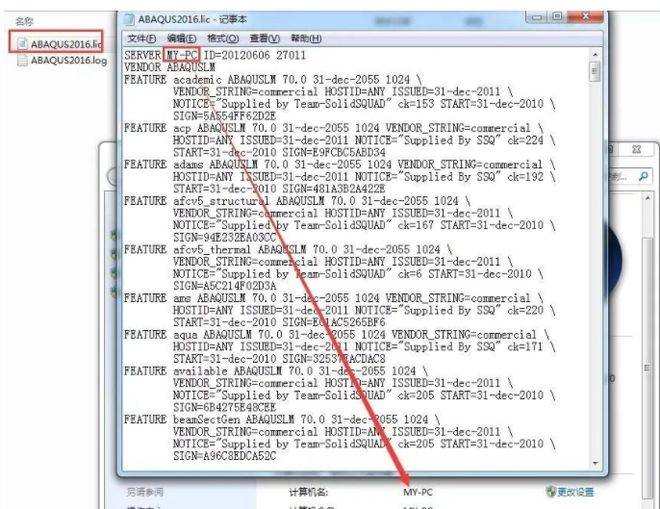Open the 编辑(E) menu in Notepad
Viewport: 660px width, 509px height.
pos(181,39)
